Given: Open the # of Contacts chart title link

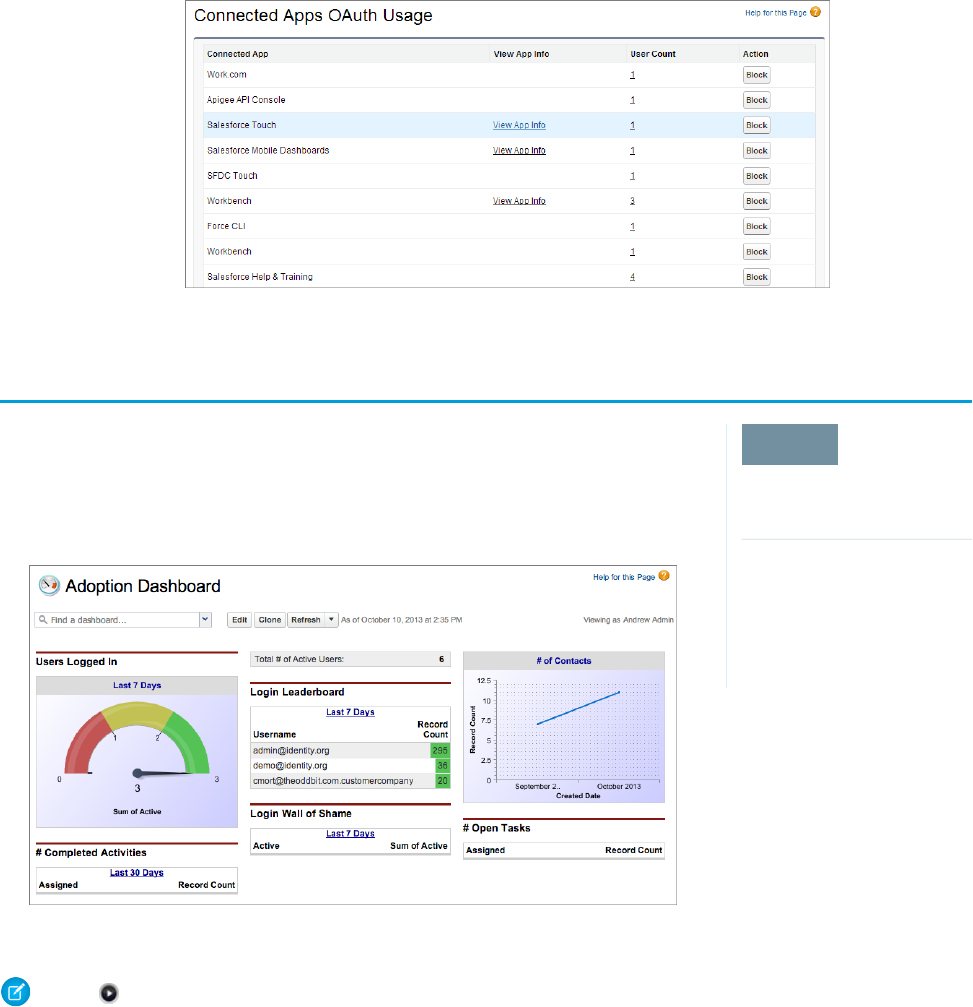Looking at the screenshot, I should pyautogui.click(x=563, y=660).
